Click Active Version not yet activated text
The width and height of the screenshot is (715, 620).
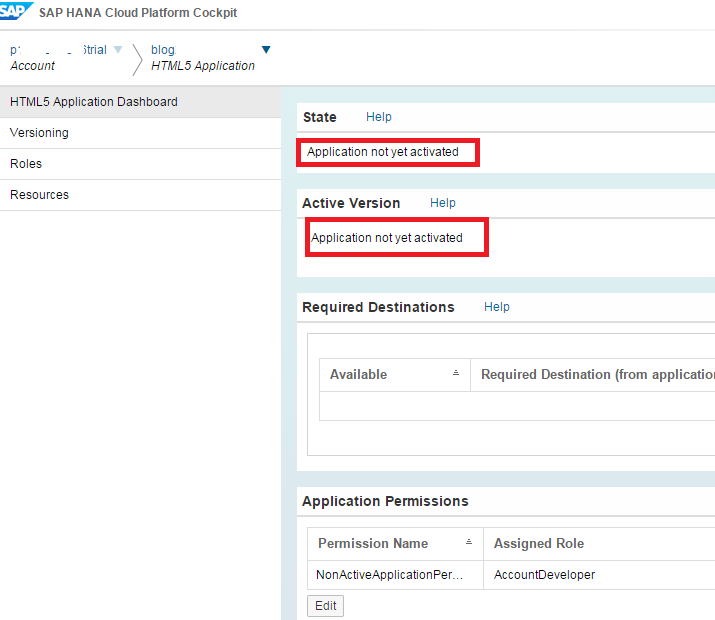click(x=387, y=238)
